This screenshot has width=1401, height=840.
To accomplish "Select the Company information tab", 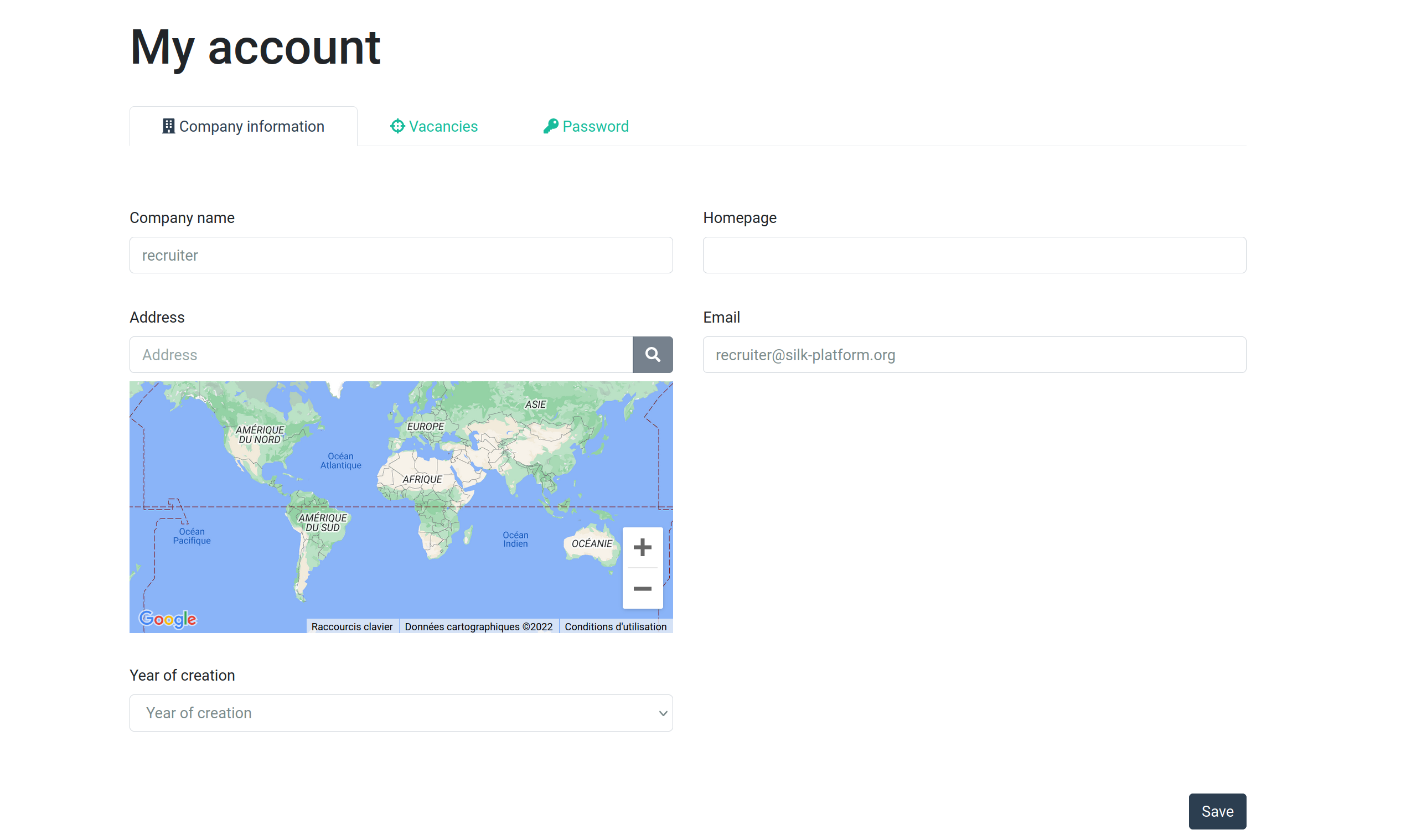I will pos(251,126).
